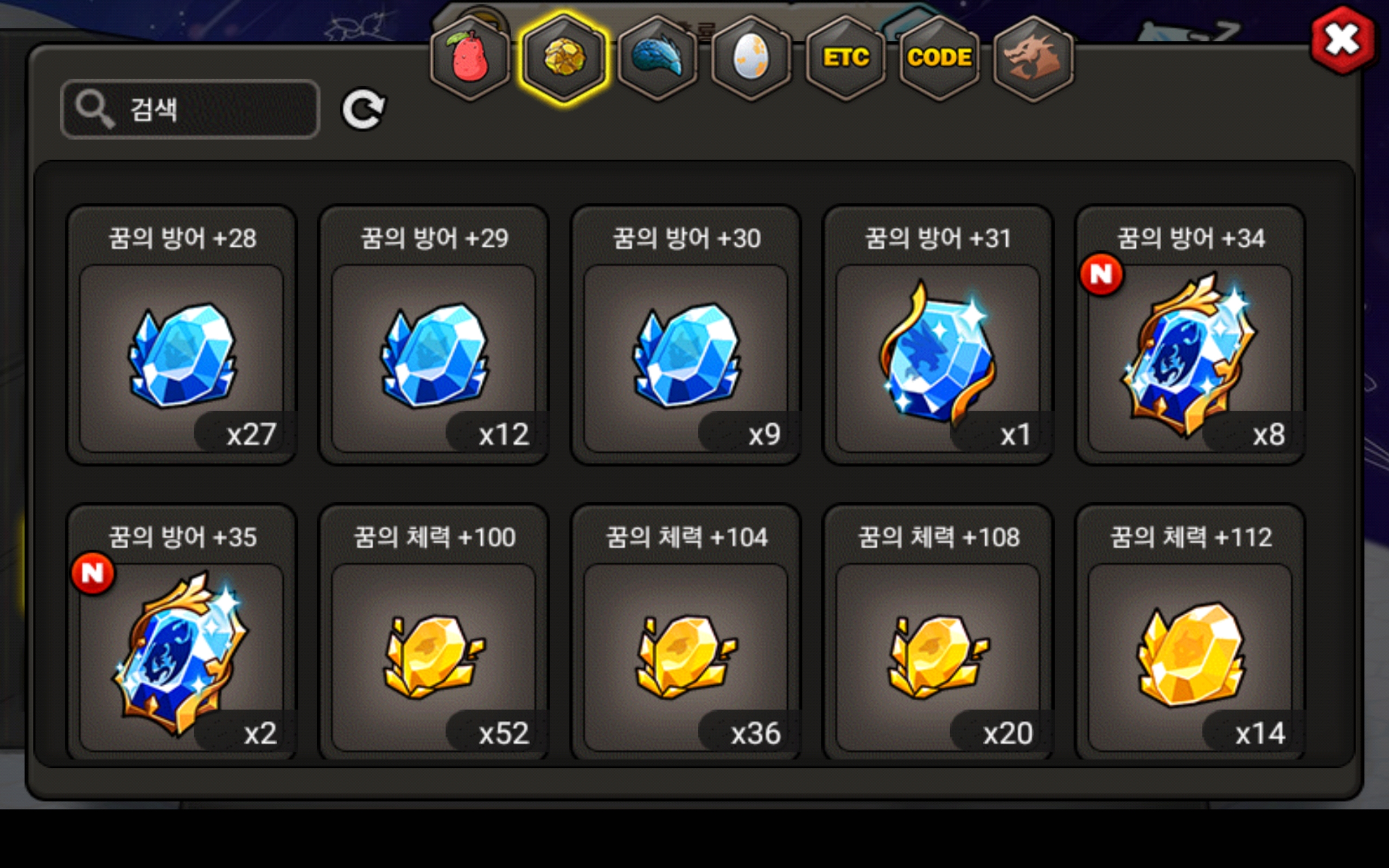Open the egg category tab
The image size is (1389, 868).
[751, 58]
